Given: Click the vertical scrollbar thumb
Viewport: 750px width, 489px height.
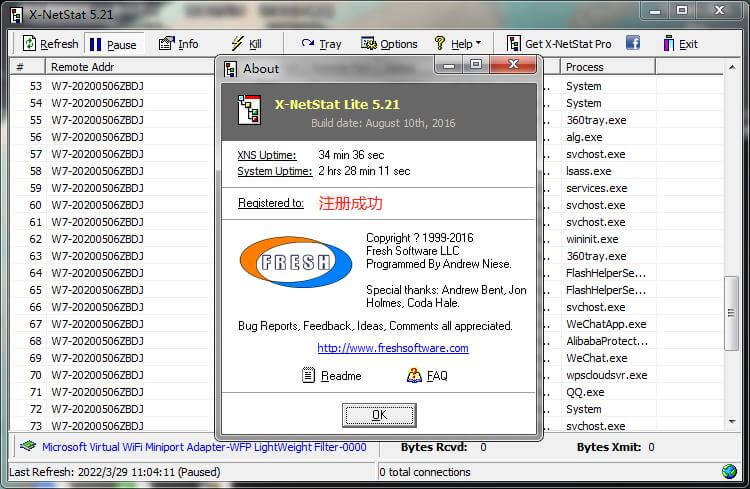Looking at the screenshot, I should pos(732,313).
